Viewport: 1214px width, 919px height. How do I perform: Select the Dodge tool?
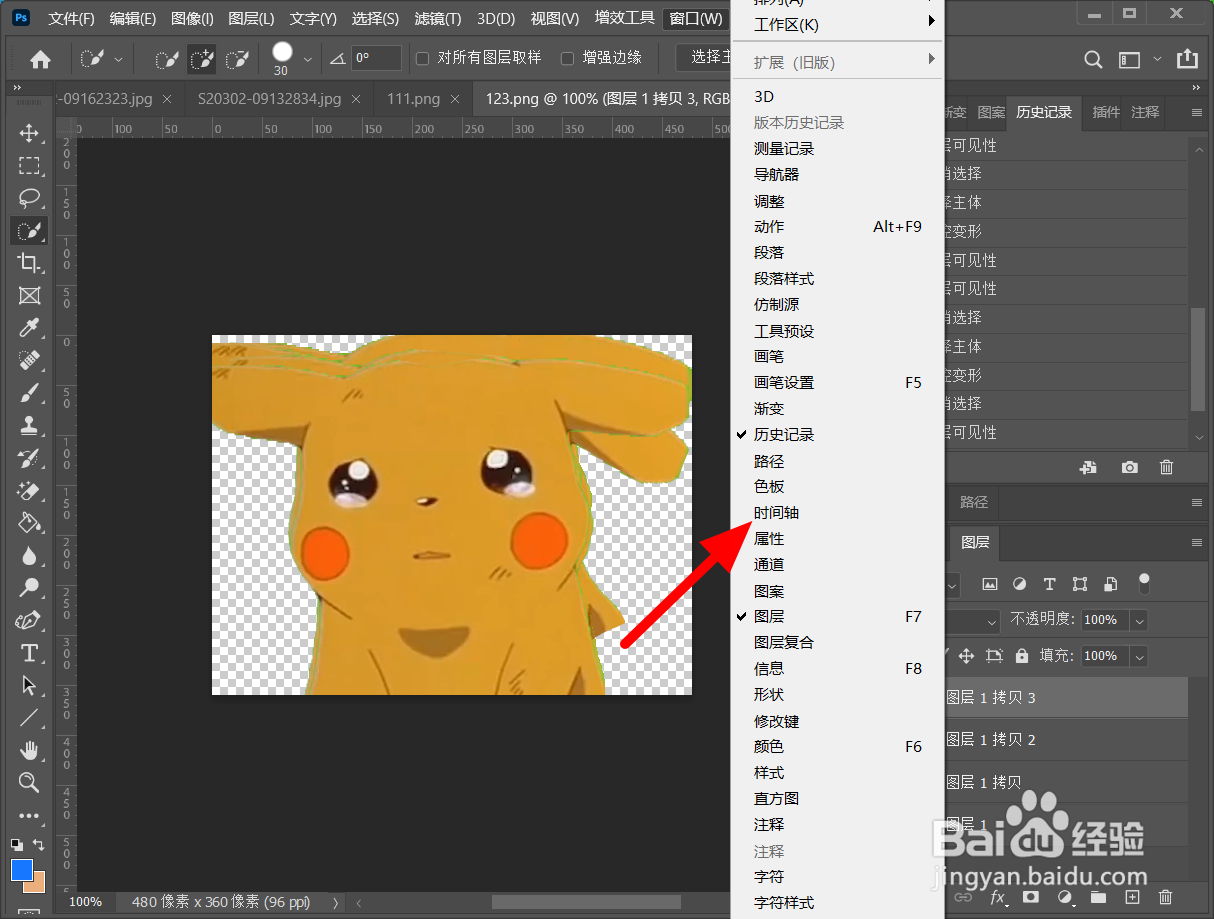[29, 588]
